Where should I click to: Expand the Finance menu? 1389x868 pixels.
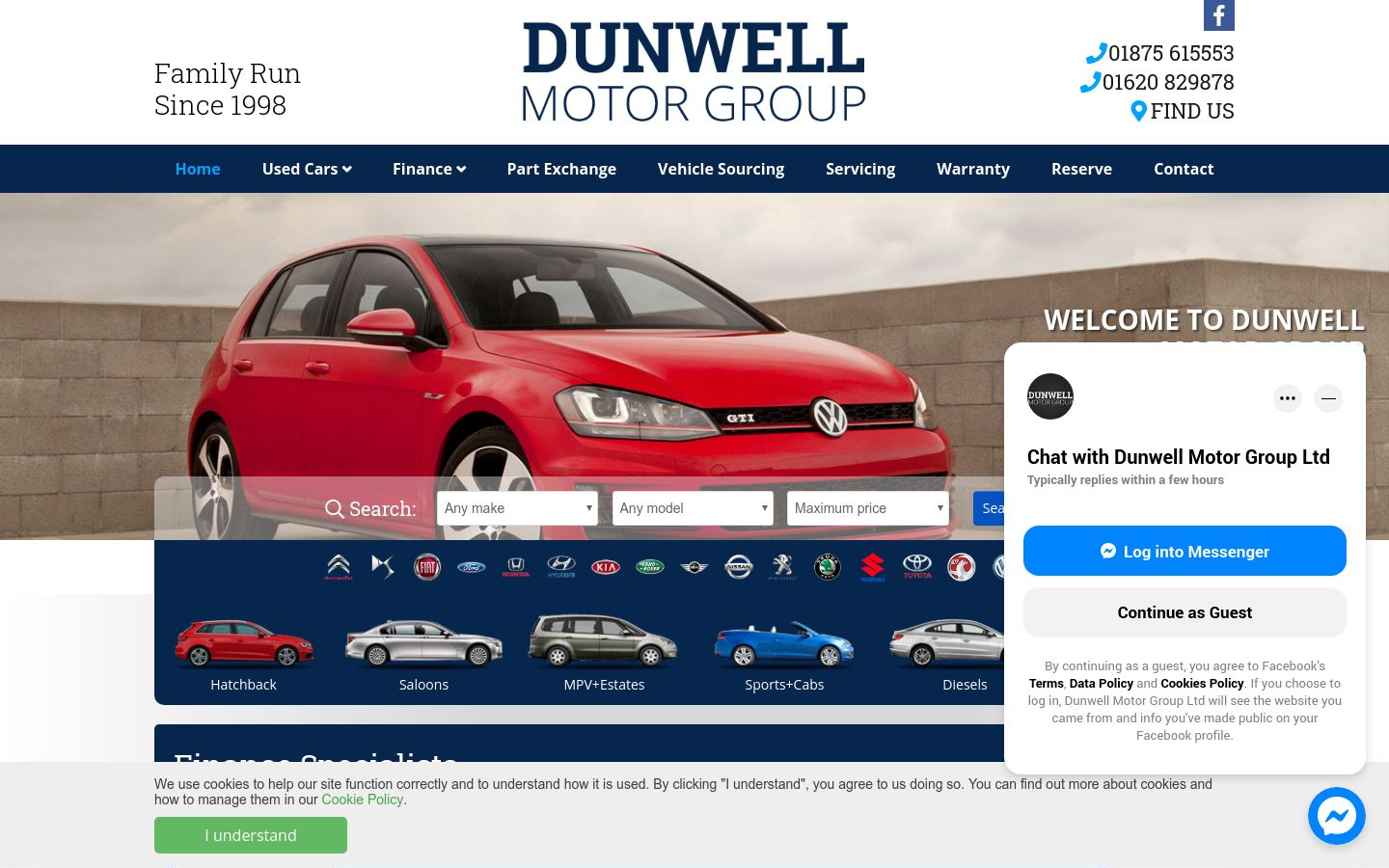click(x=429, y=169)
